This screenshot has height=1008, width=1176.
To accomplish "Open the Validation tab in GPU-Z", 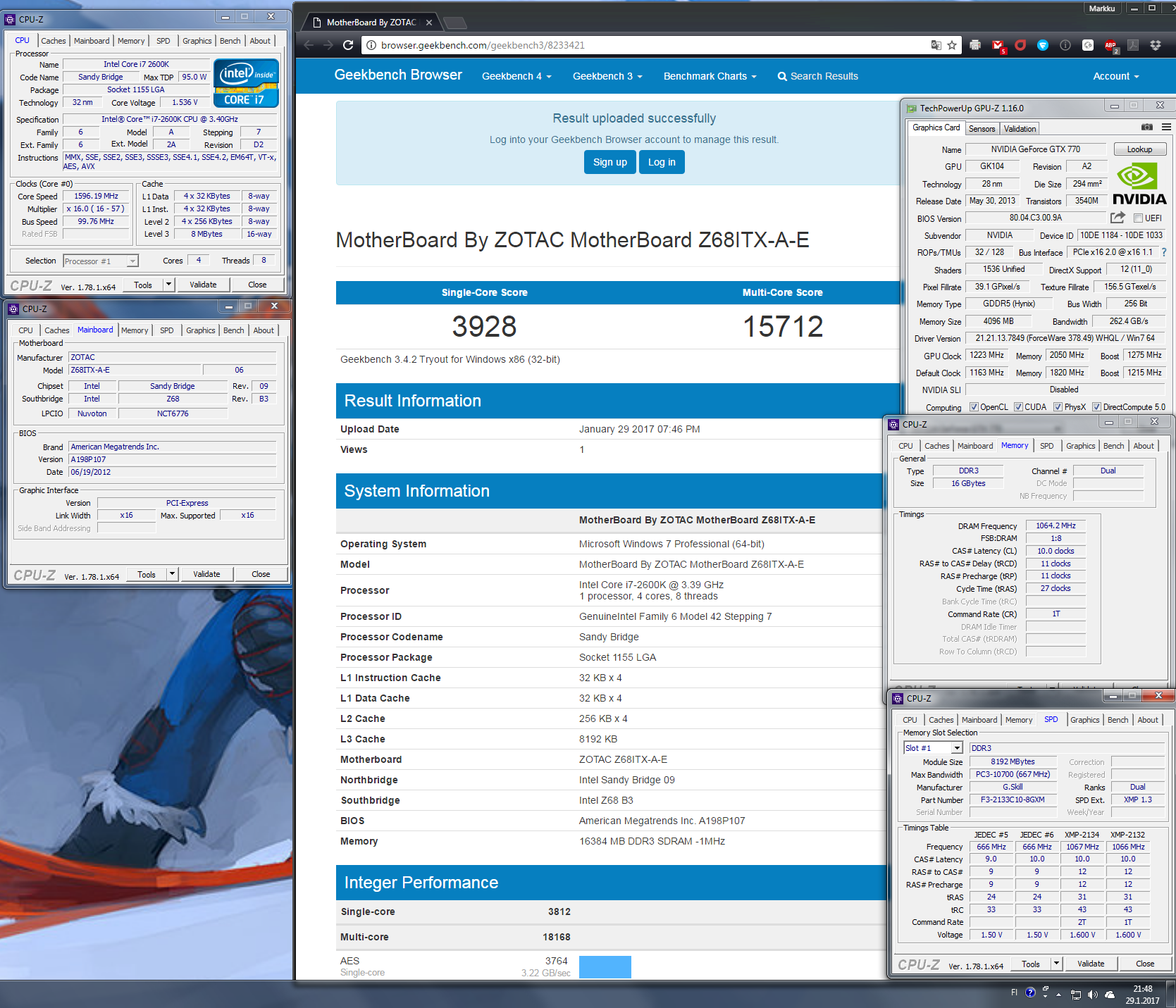I will [1020, 128].
